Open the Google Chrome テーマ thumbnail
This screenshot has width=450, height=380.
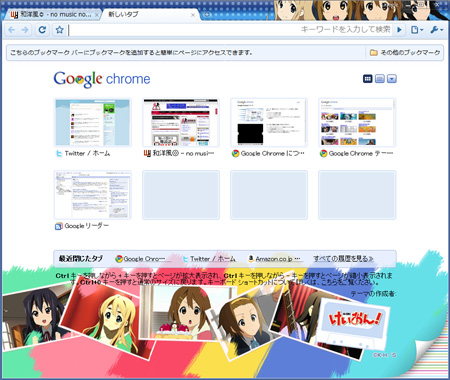pos(357,122)
